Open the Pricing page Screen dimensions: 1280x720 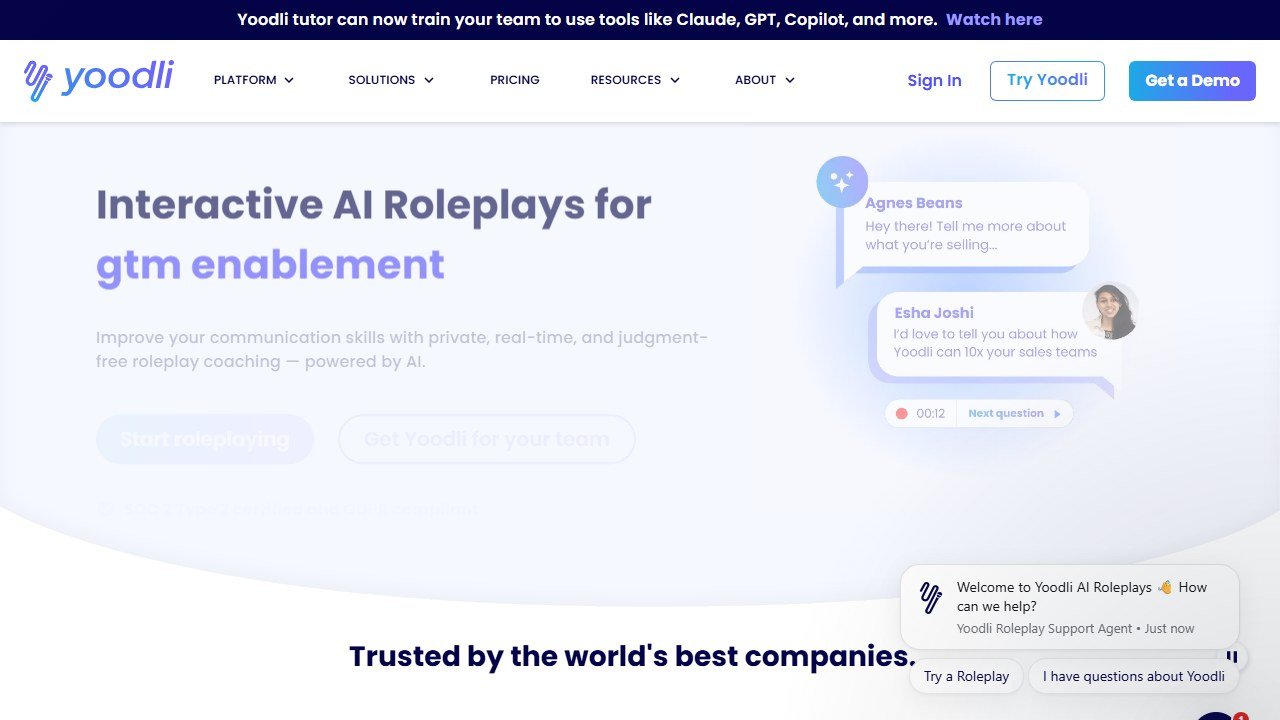pos(515,80)
